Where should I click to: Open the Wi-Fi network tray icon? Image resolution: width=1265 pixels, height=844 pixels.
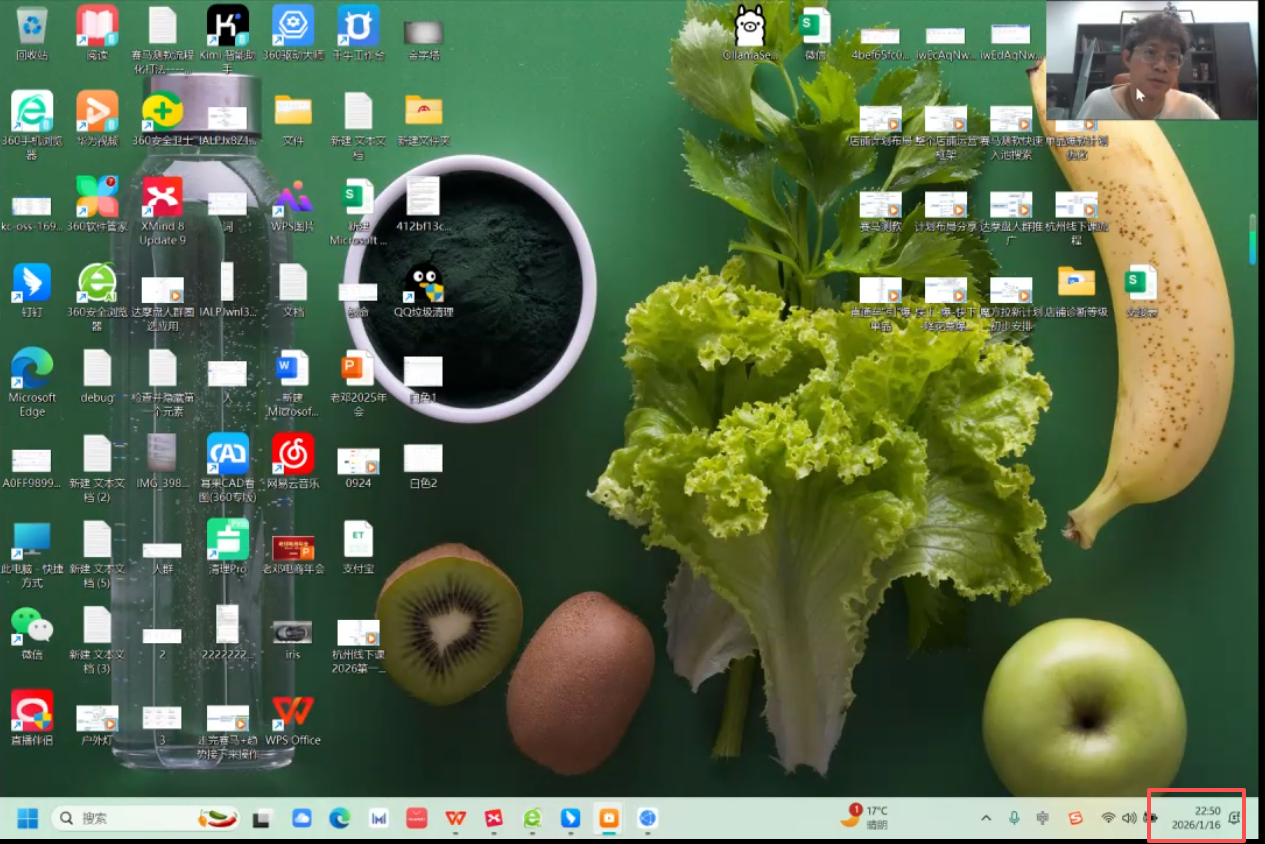tap(1108, 818)
